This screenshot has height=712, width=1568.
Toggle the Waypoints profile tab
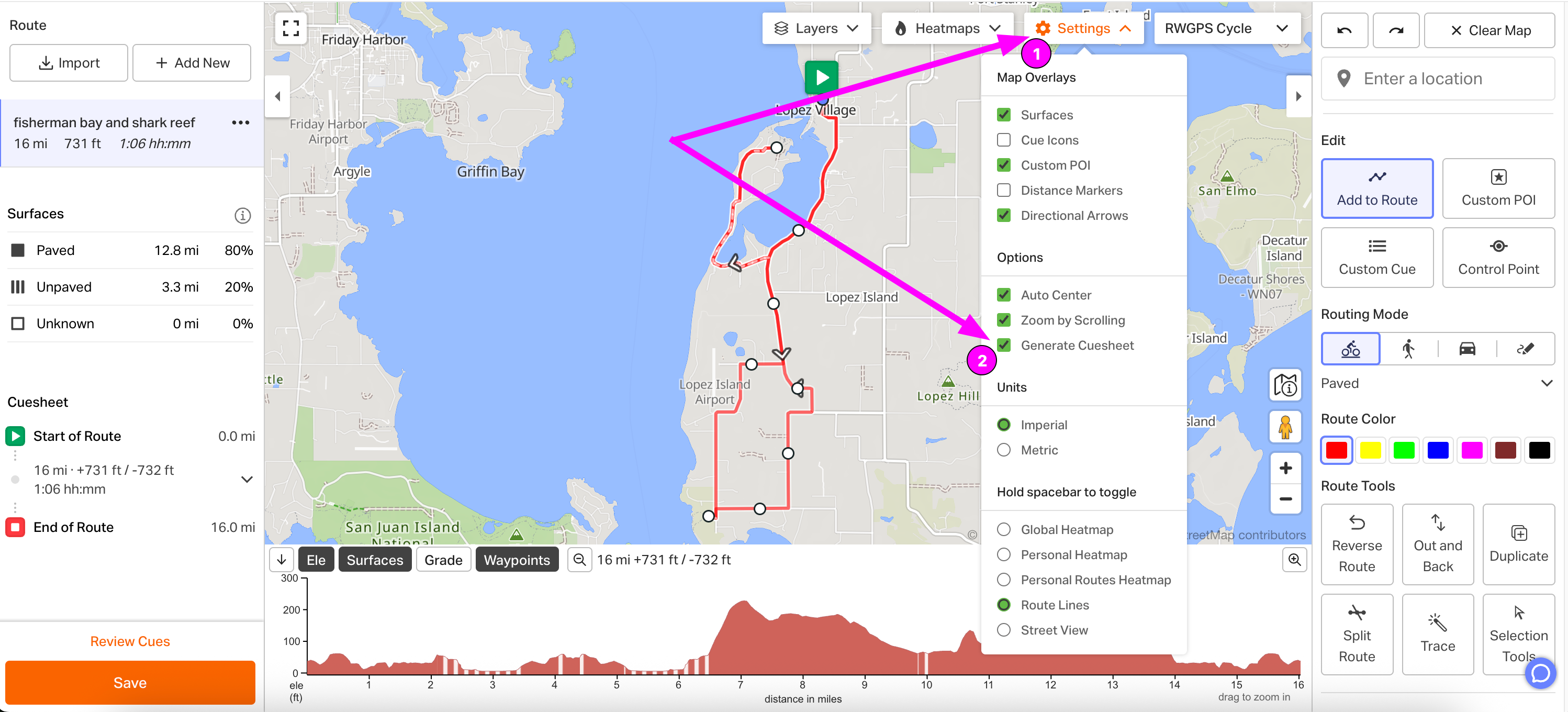pos(517,559)
